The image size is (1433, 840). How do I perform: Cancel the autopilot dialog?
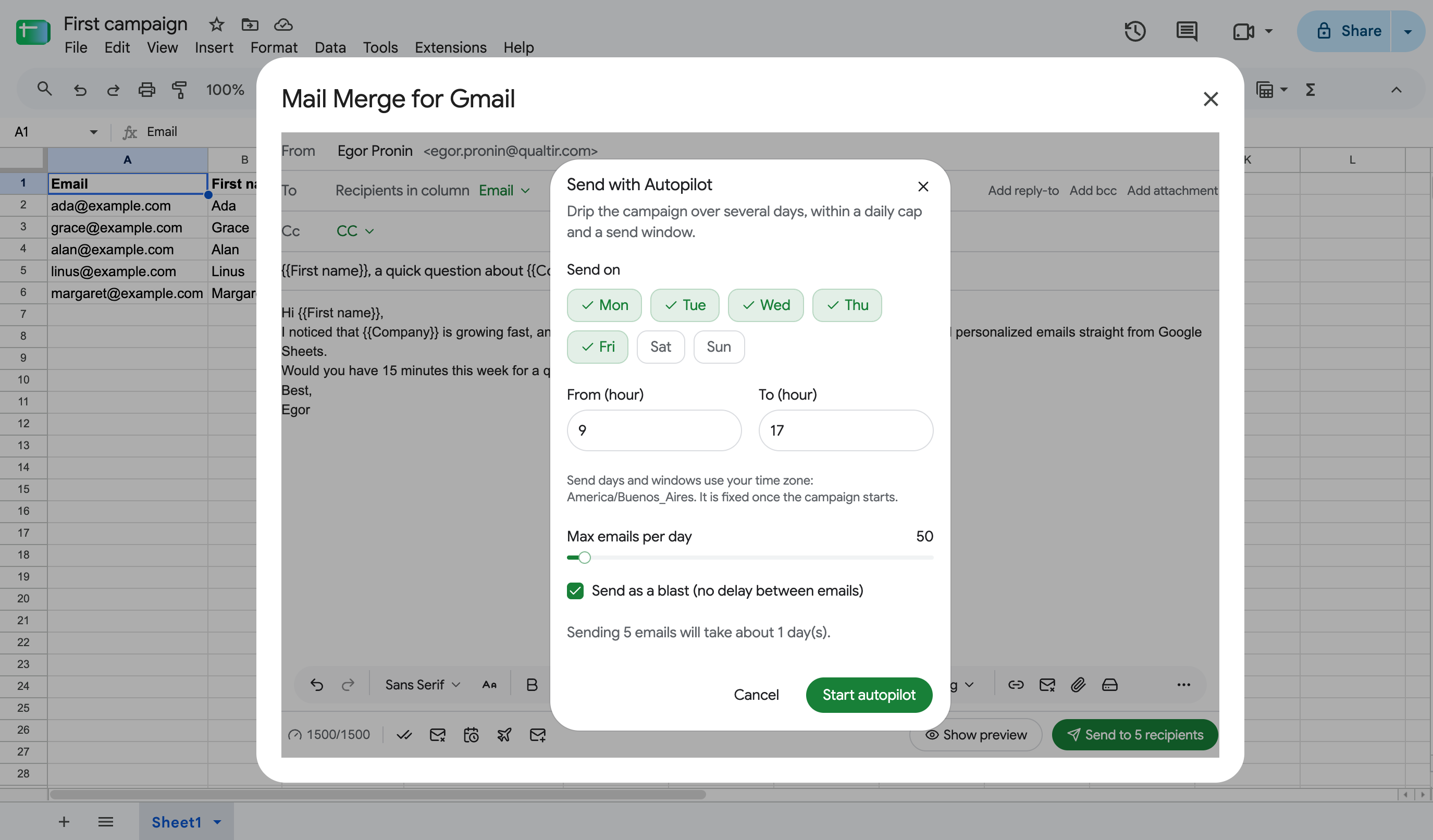756,695
